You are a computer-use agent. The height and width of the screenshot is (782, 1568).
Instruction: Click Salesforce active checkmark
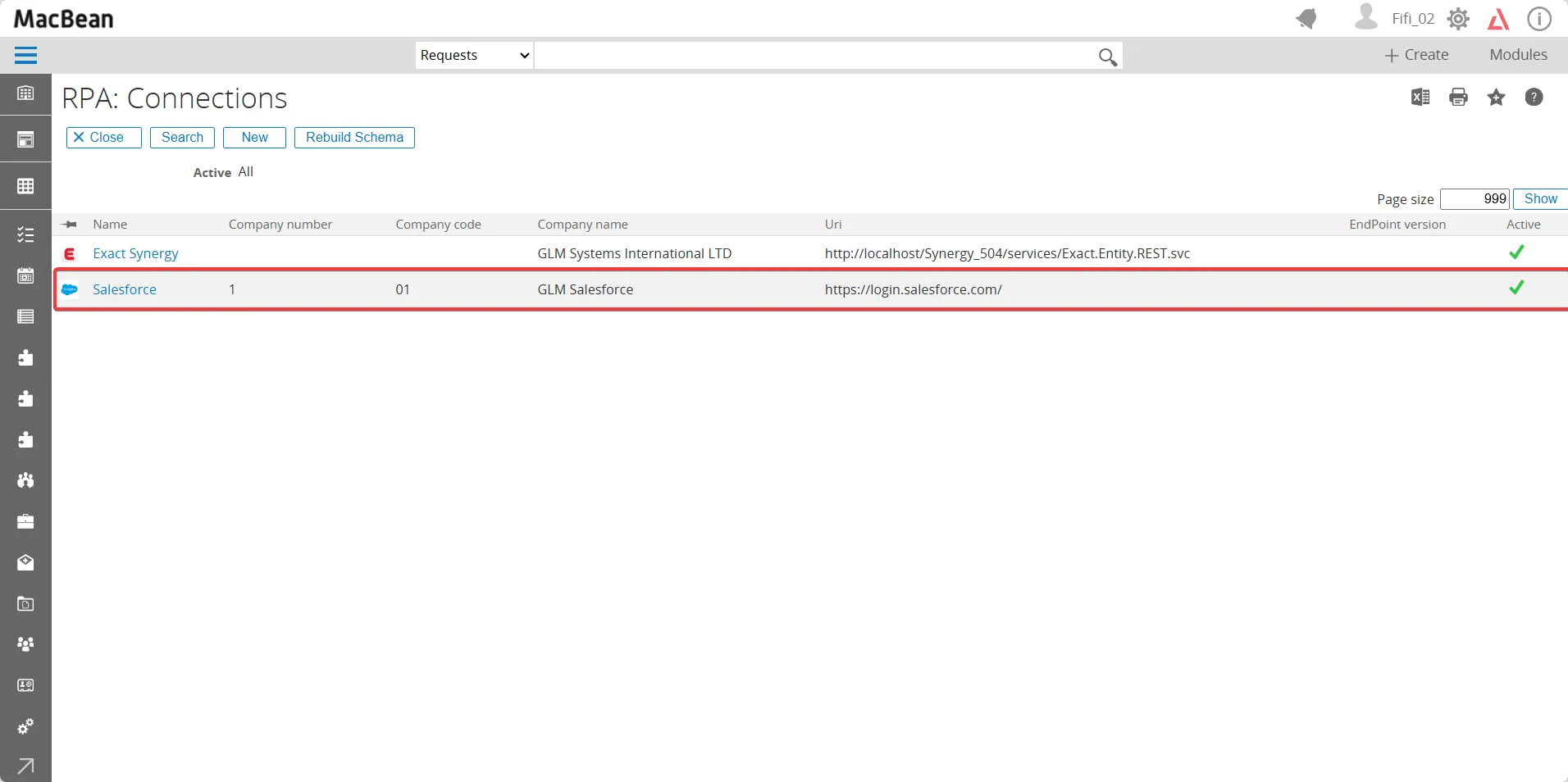click(x=1516, y=288)
